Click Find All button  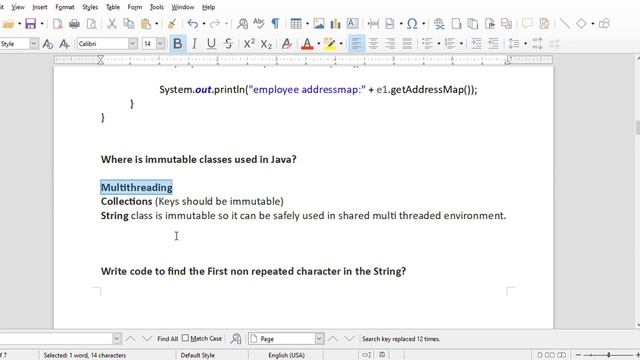click(x=167, y=339)
